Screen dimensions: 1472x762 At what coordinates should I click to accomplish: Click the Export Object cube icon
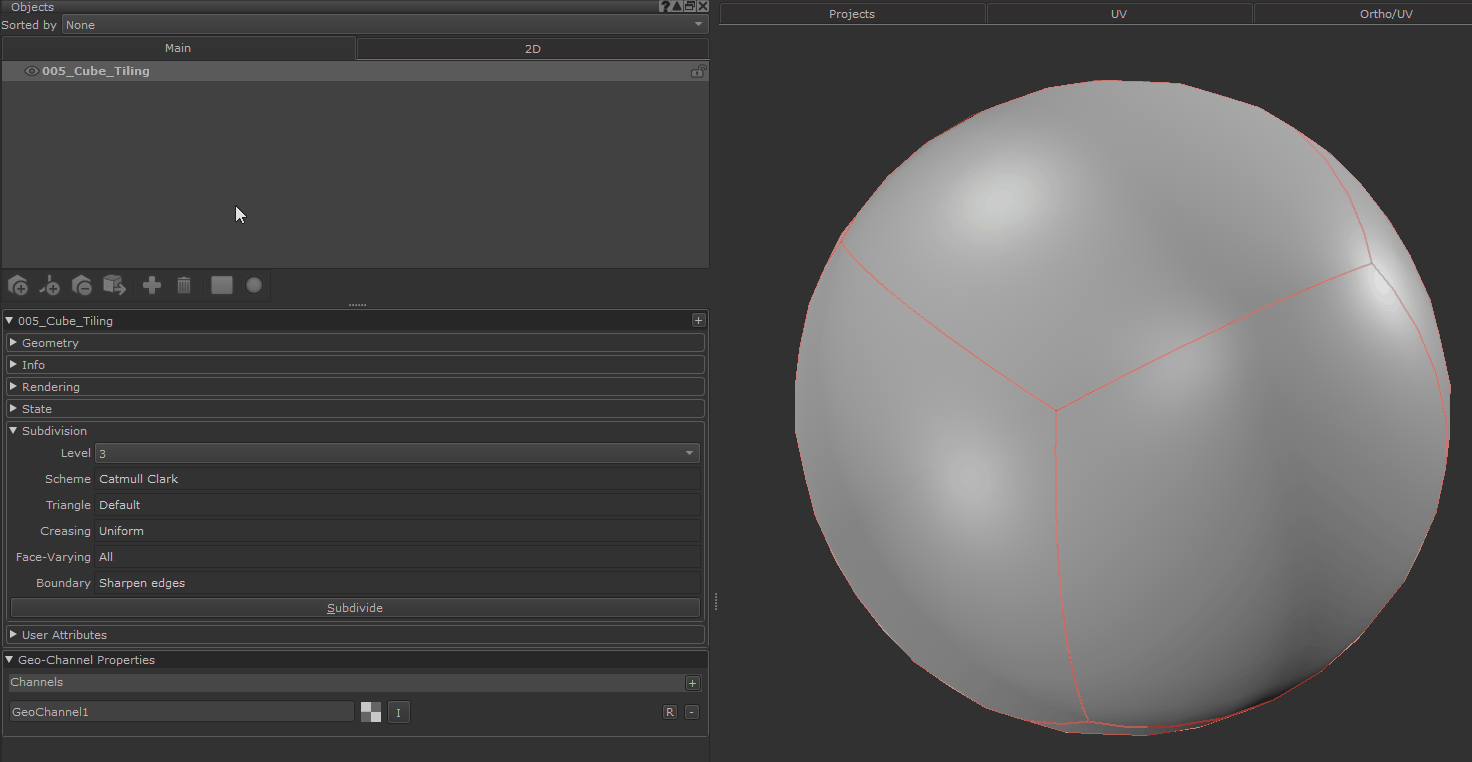coord(115,286)
